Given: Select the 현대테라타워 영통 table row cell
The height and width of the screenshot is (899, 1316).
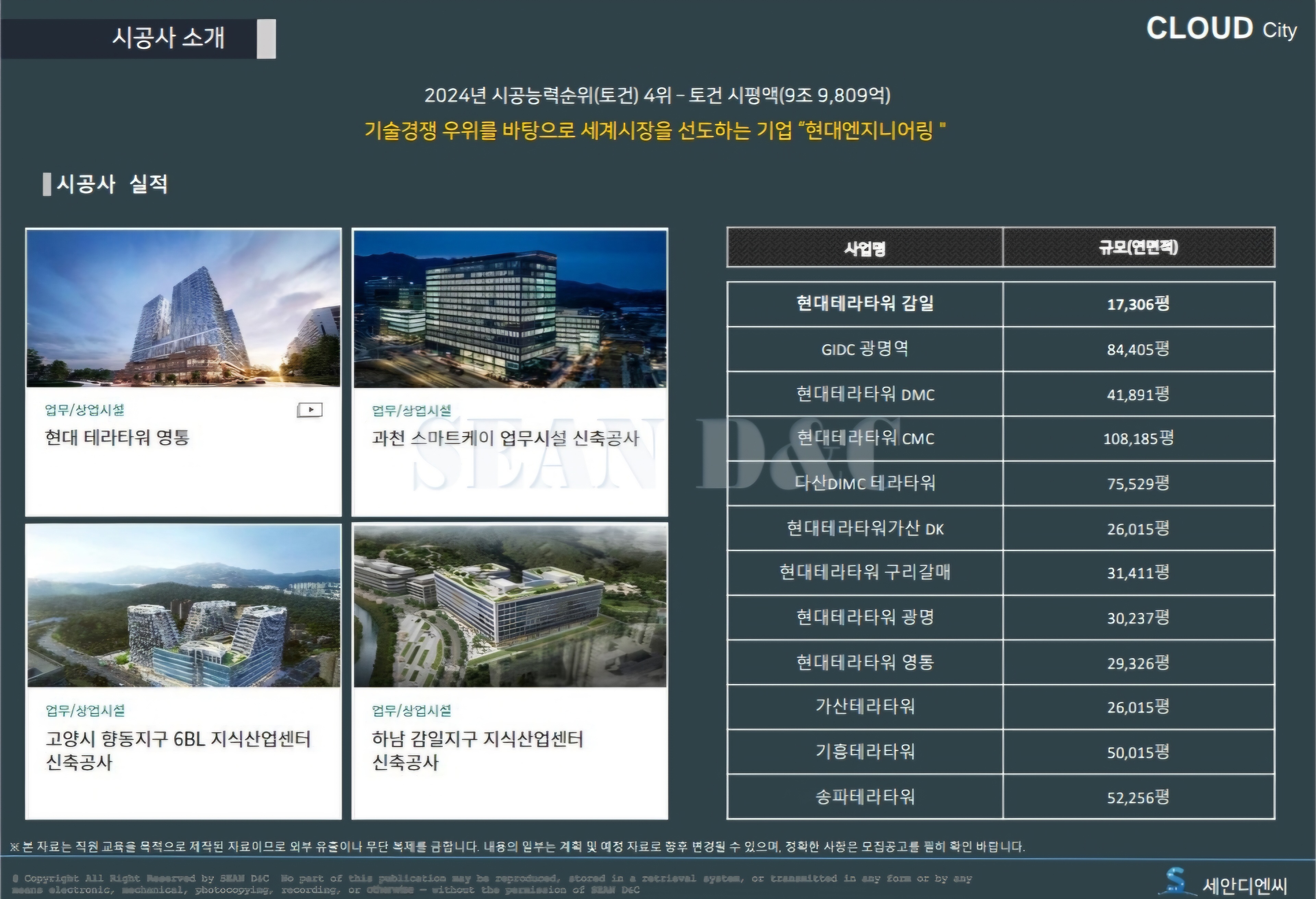Looking at the screenshot, I should (865, 662).
